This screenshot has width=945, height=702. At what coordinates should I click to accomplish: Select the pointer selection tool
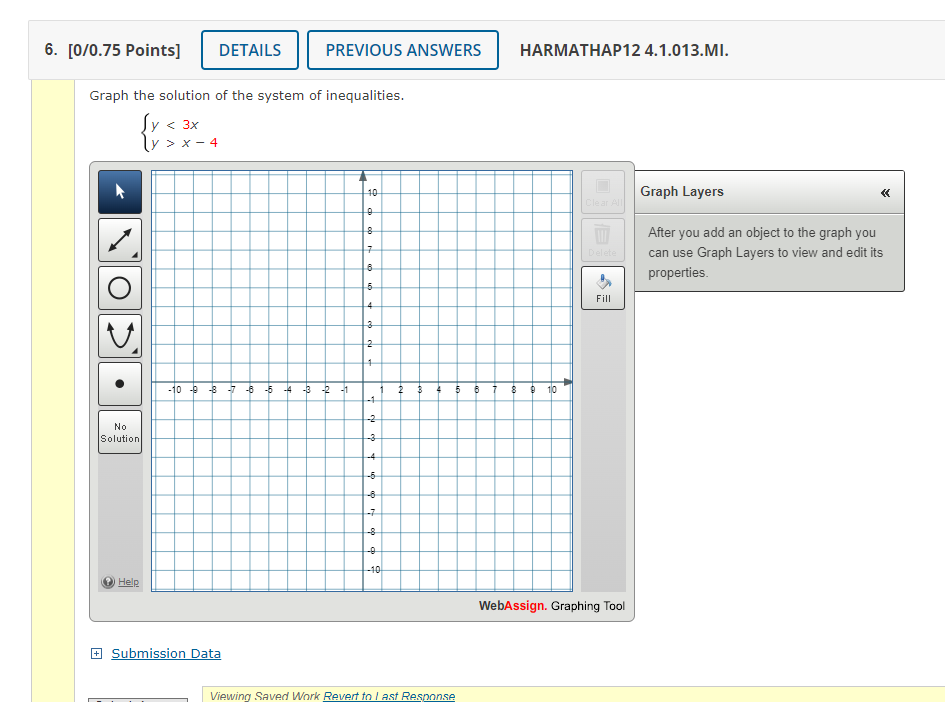119,191
